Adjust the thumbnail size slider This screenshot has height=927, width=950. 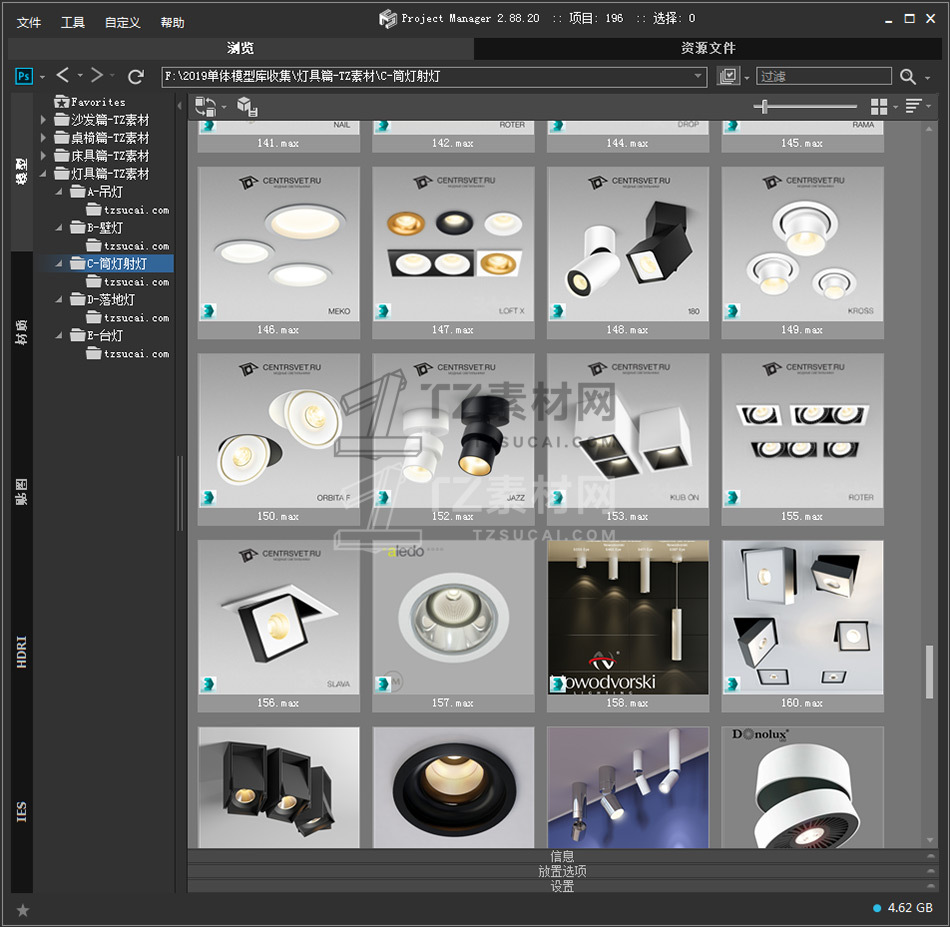(x=766, y=106)
